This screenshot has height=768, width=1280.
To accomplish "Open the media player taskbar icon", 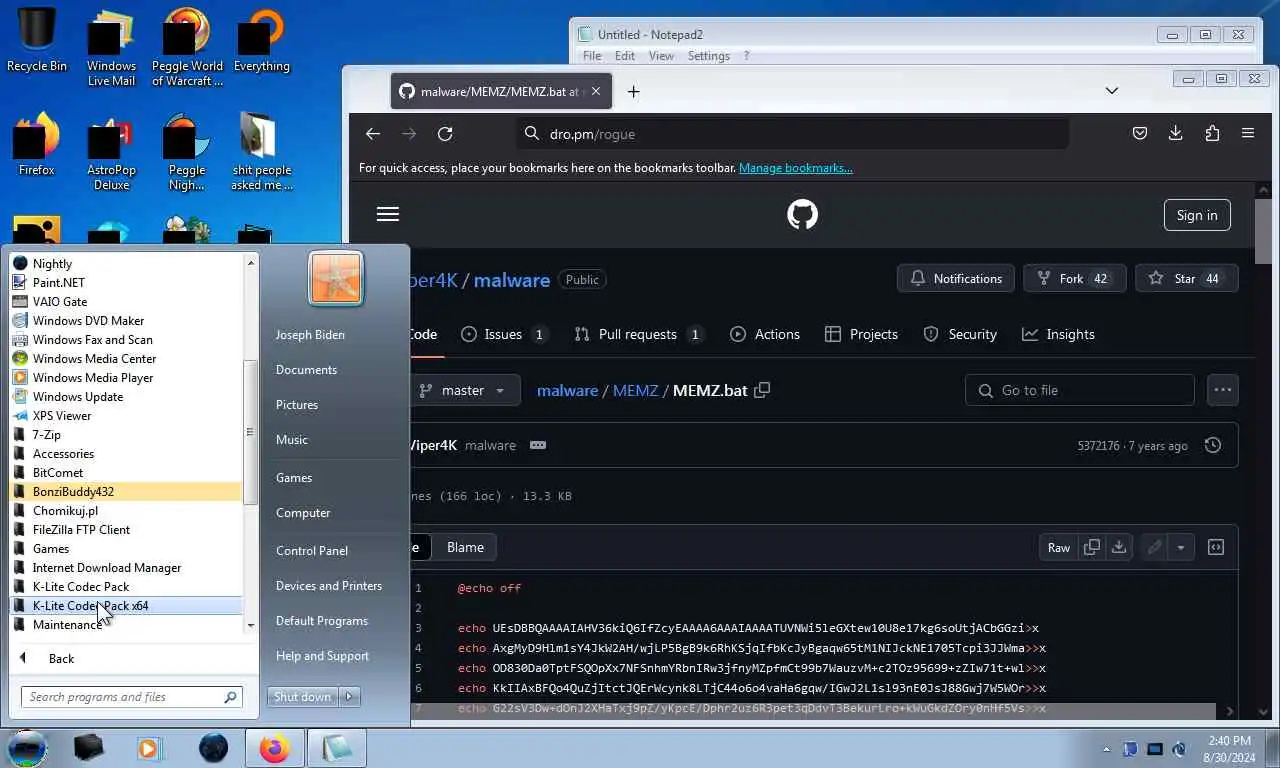I will tap(149, 748).
